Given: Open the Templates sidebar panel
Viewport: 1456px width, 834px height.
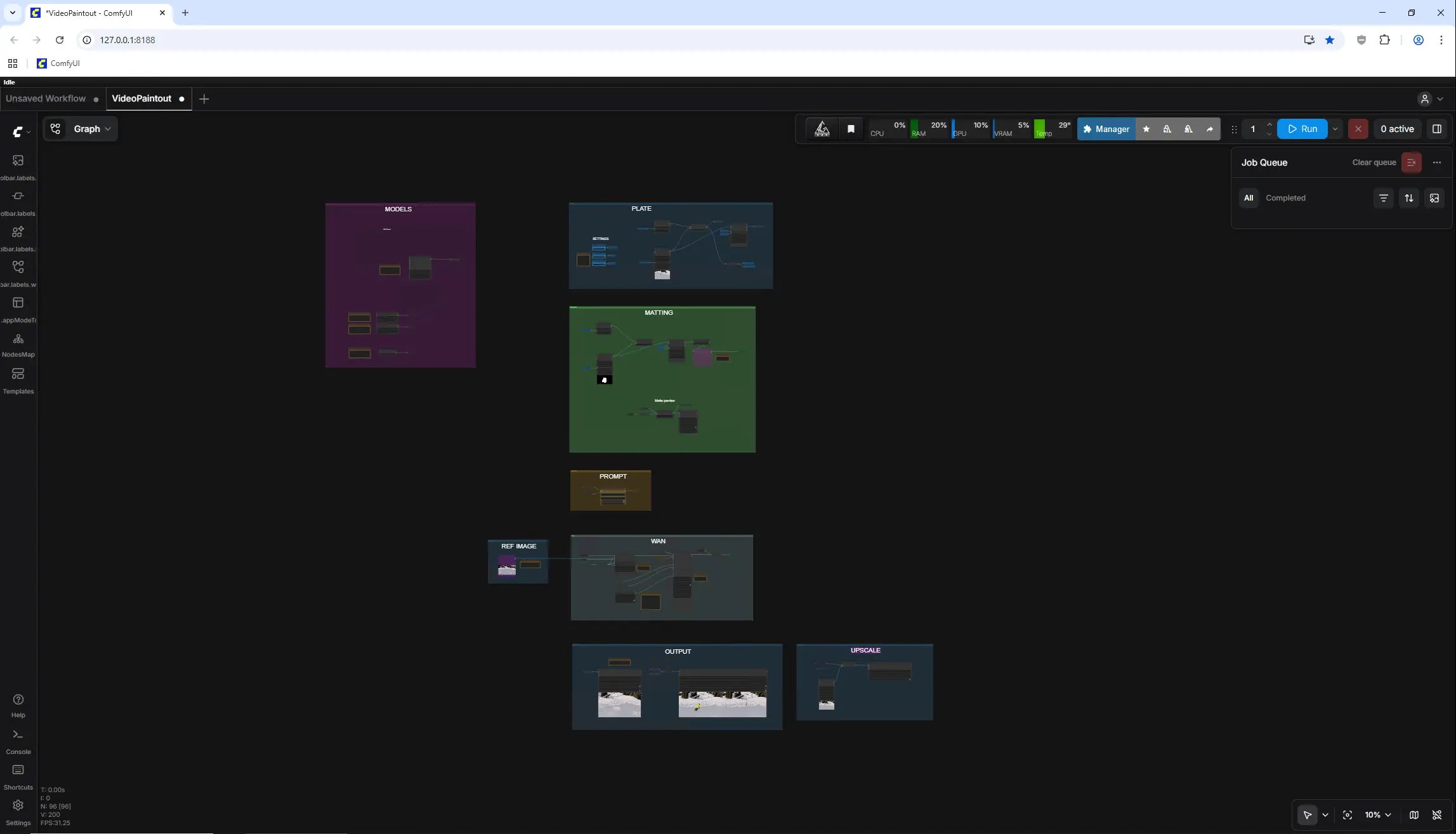Looking at the screenshot, I should tap(18, 380).
